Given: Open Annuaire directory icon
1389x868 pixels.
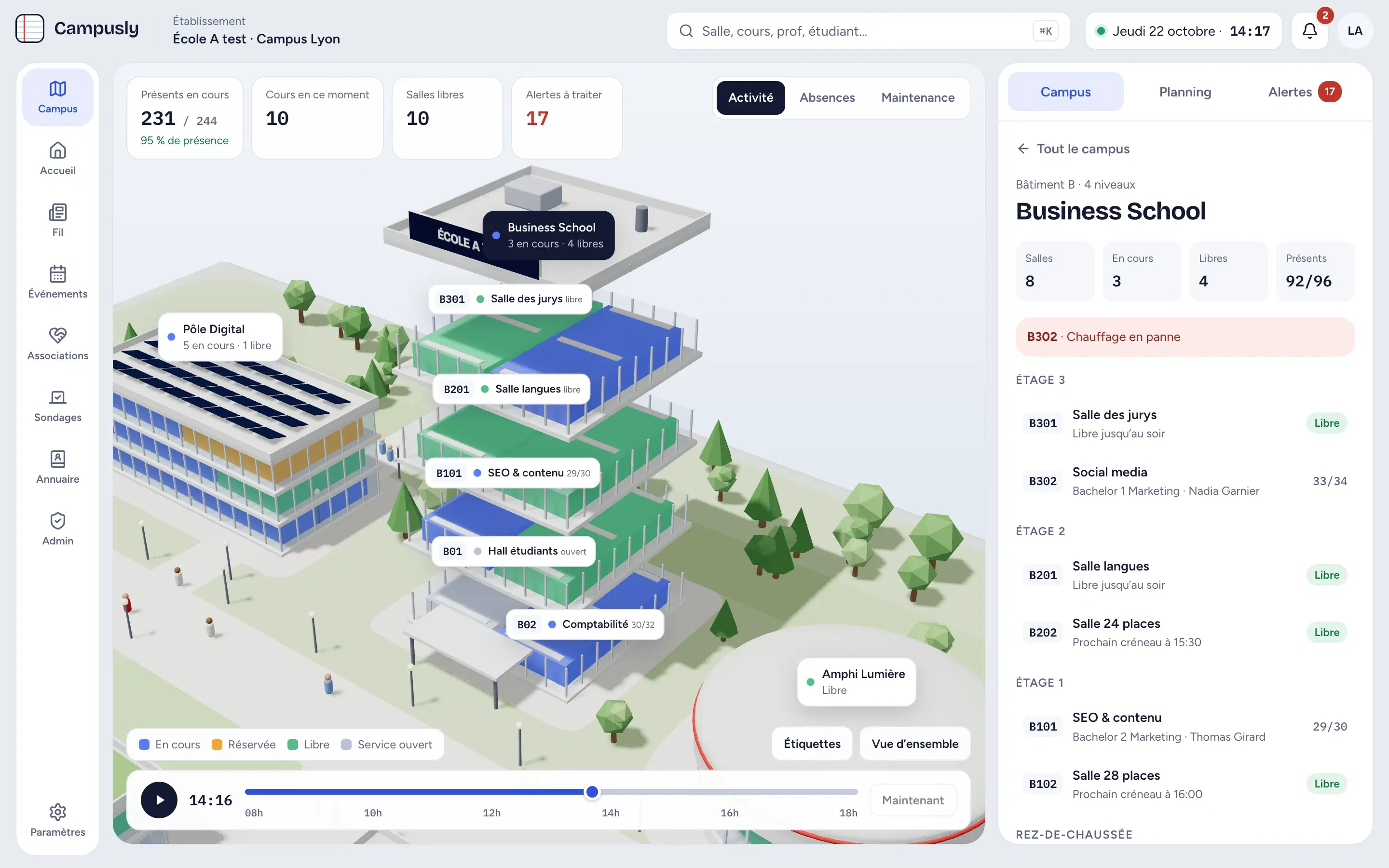Looking at the screenshot, I should click(57, 459).
